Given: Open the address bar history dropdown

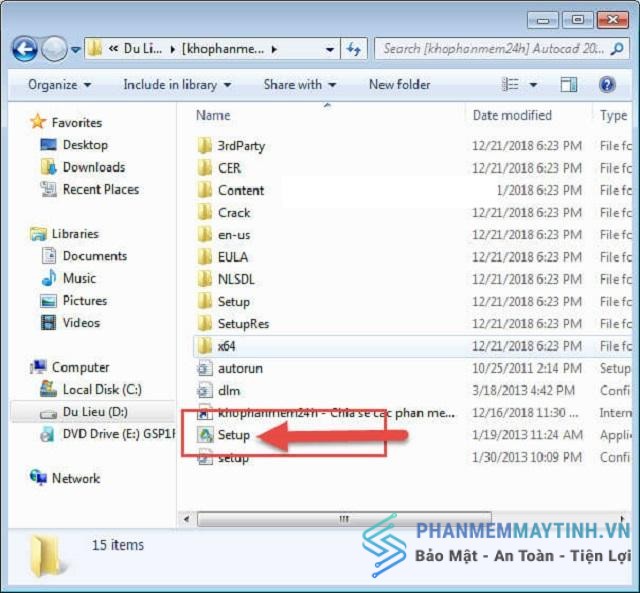Looking at the screenshot, I should click(x=329, y=49).
